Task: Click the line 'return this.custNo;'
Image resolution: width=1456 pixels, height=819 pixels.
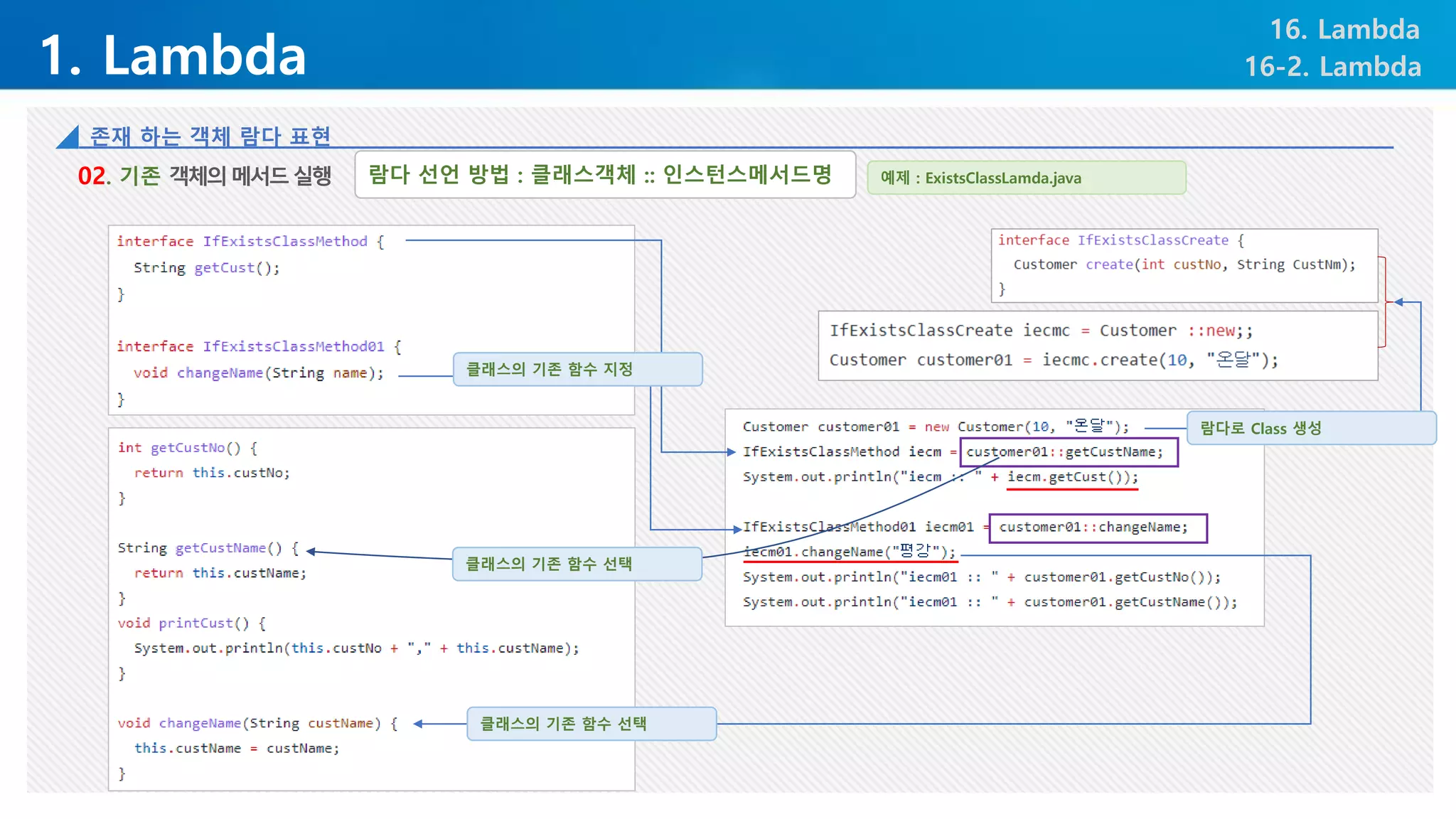Action: click(212, 473)
